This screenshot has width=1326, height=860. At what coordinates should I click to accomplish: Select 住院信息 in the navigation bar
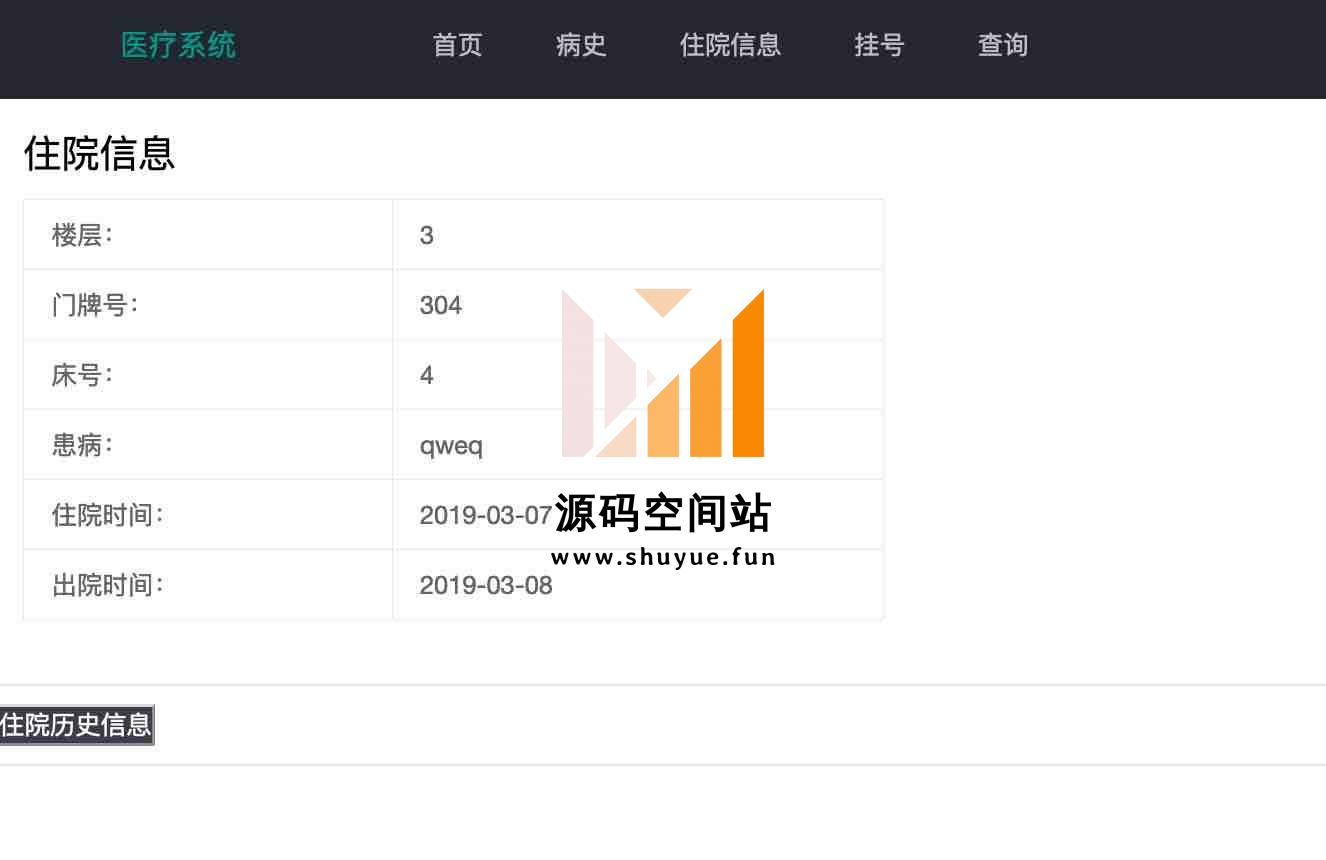[730, 45]
